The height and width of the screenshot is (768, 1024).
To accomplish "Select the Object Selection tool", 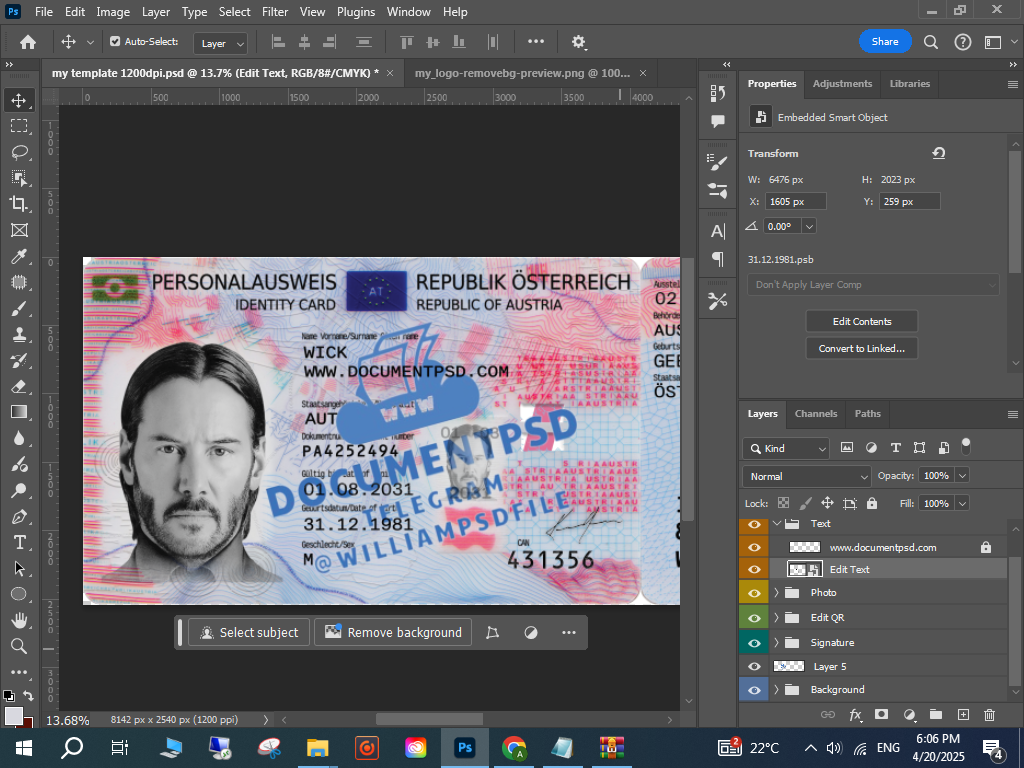I will tap(19, 178).
